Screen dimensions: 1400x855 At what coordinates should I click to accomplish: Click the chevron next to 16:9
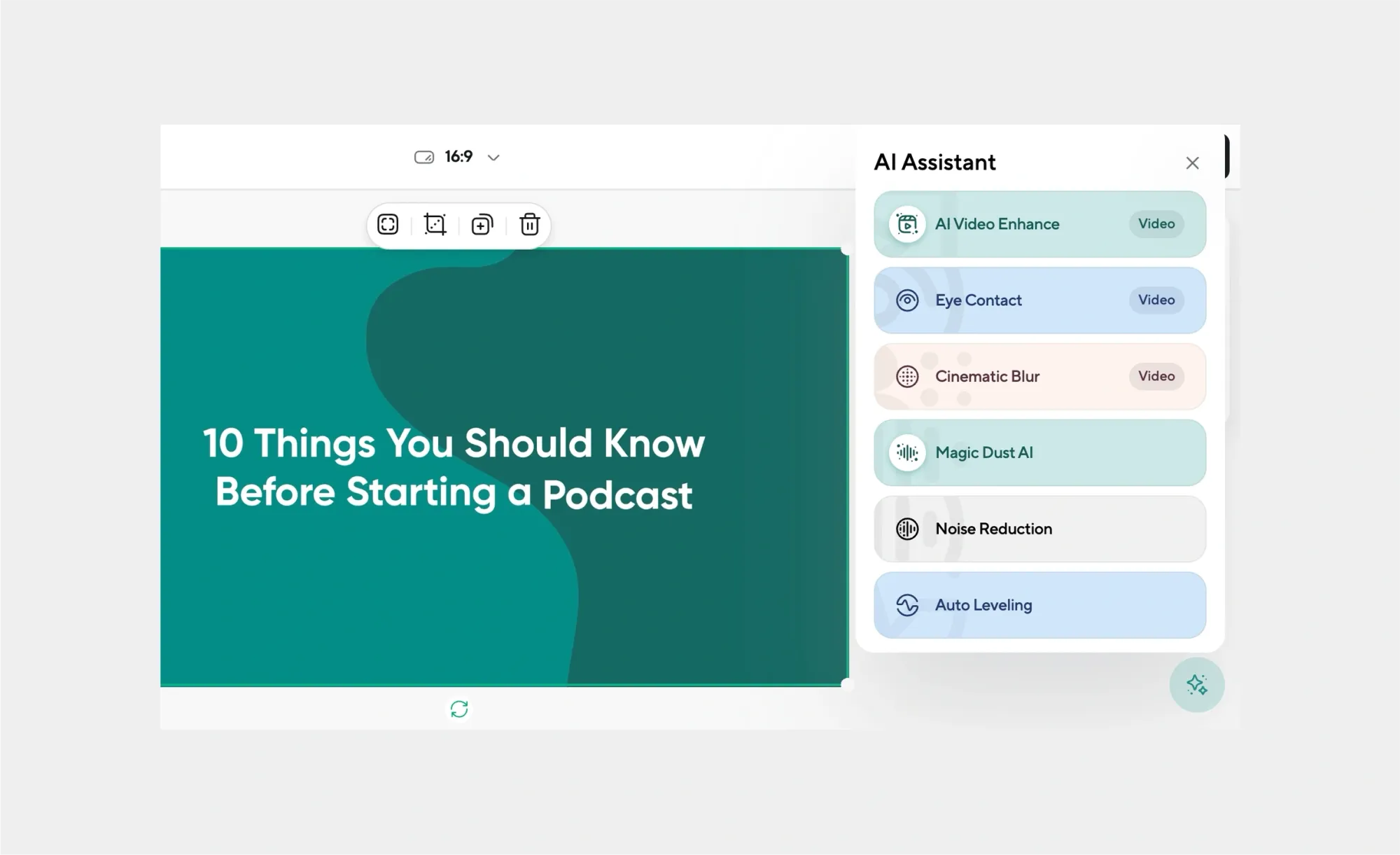(493, 158)
